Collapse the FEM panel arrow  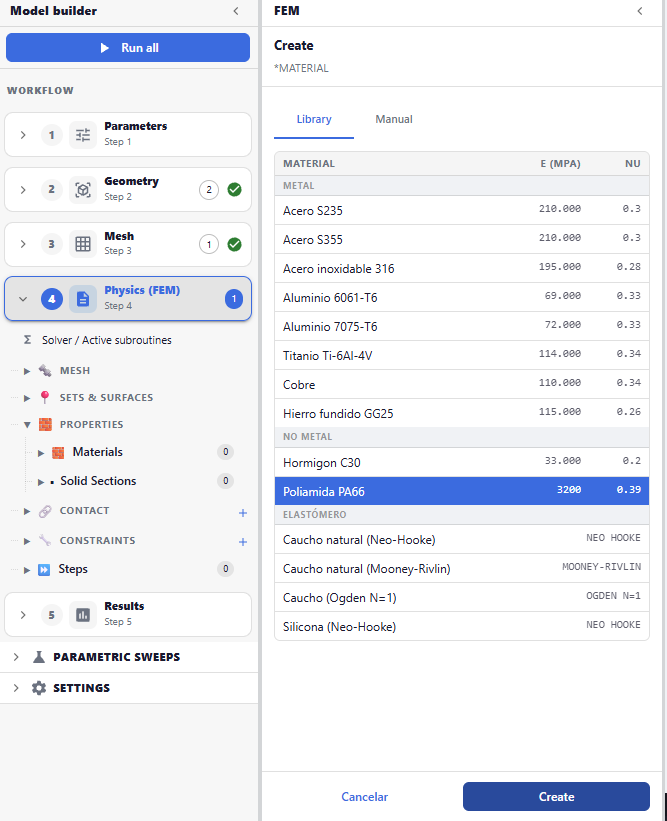[640, 11]
